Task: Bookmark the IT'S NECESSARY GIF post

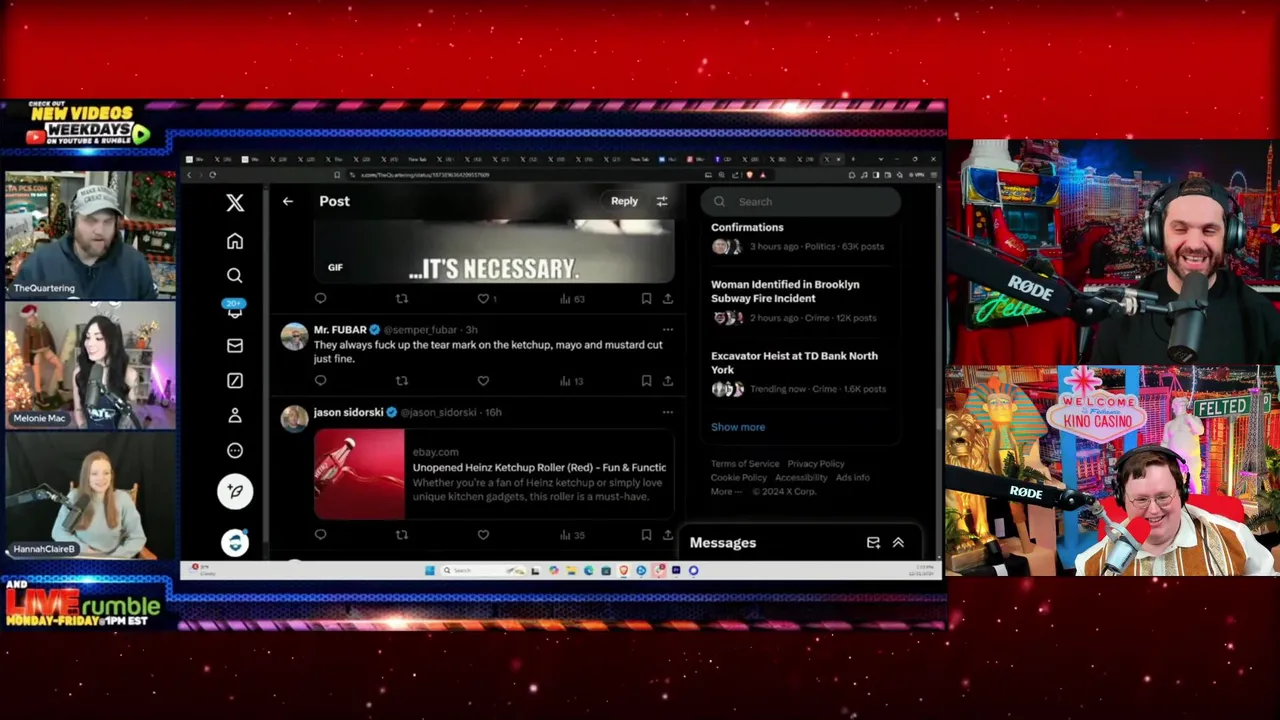Action: click(x=646, y=298)
